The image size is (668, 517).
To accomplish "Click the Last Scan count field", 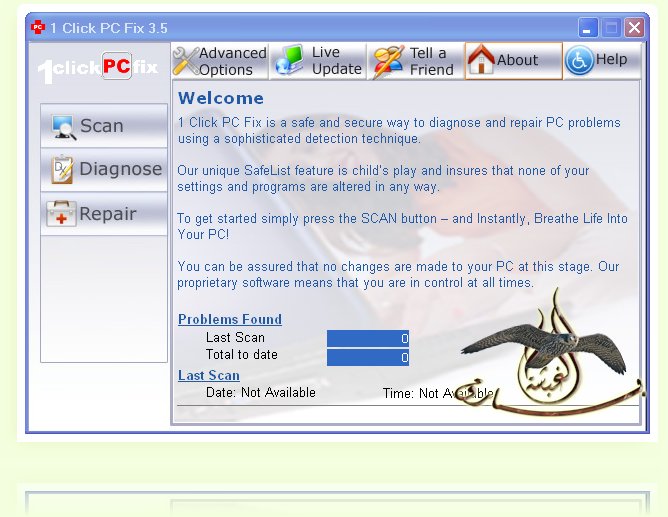I will coord(368,339).
